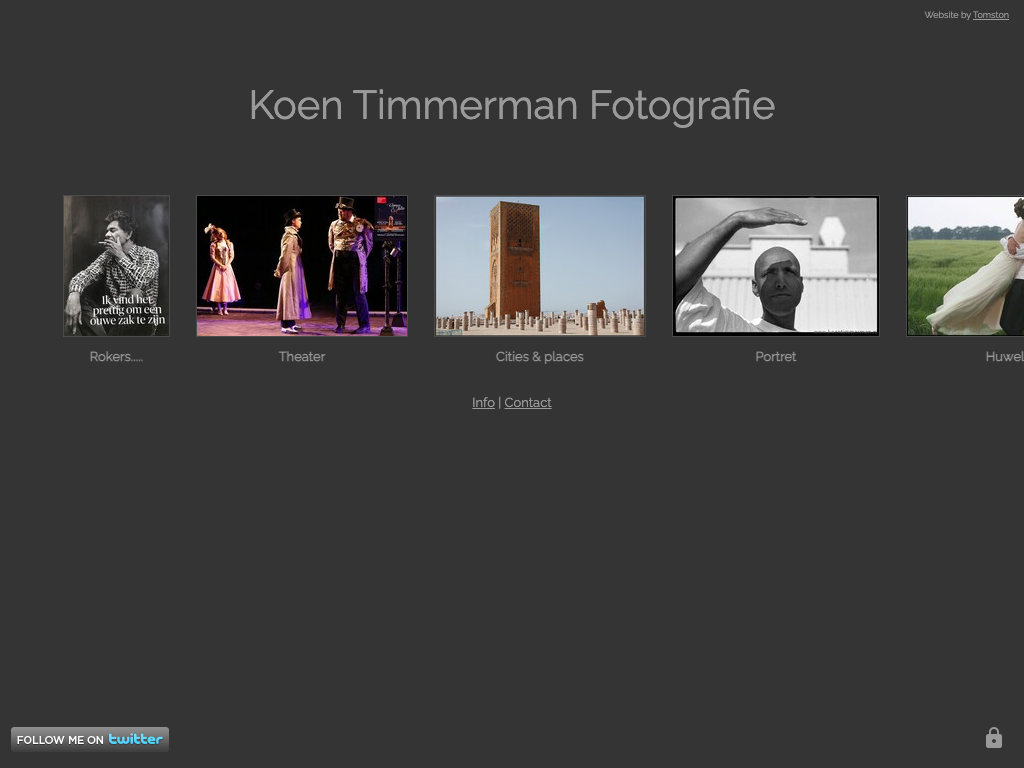Open the Tomston website link
The width and height of the screenshot is (1024, 768).
point(990,15)
